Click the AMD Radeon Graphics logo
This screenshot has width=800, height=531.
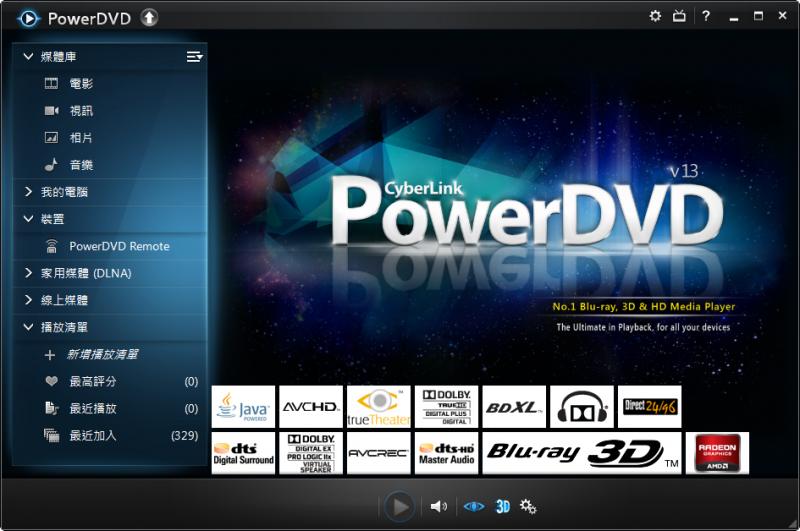(717, 453)
